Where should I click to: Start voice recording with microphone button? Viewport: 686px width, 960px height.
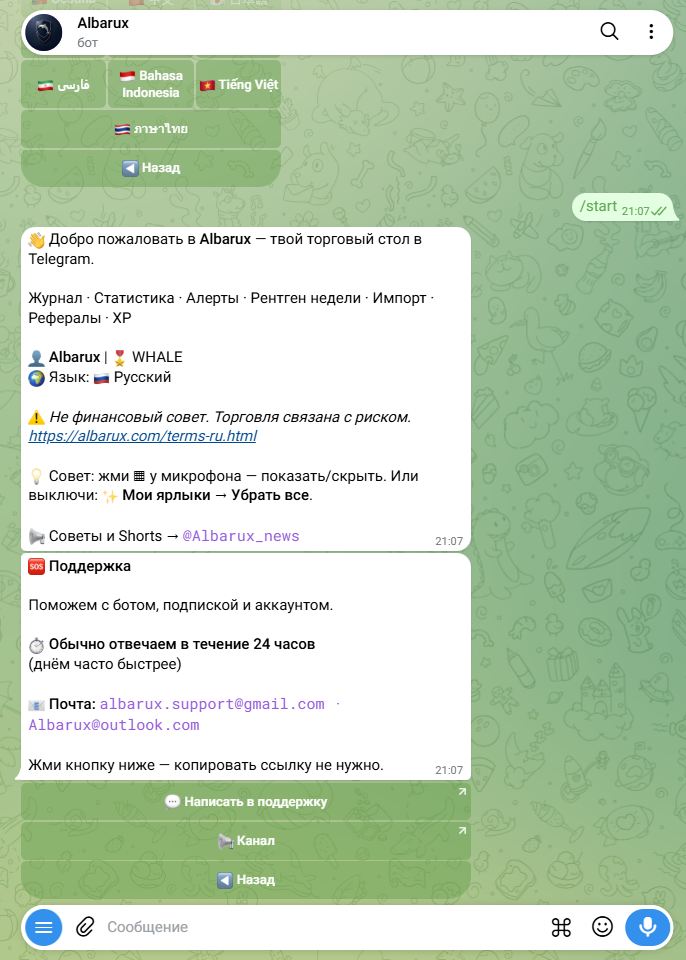tap(647, 927)
